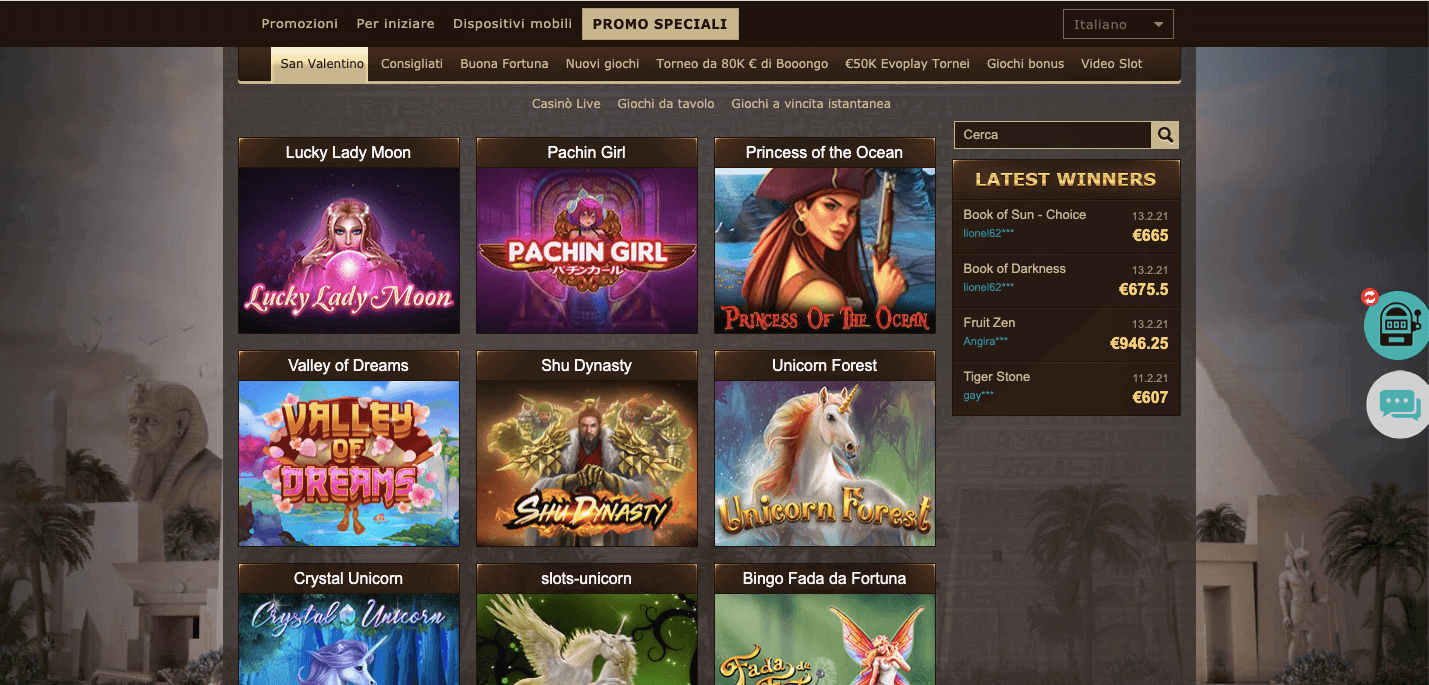Open the Dispositivi mobili menu
The width and height of the screenshot is (1429, 685).
[511, 23]
